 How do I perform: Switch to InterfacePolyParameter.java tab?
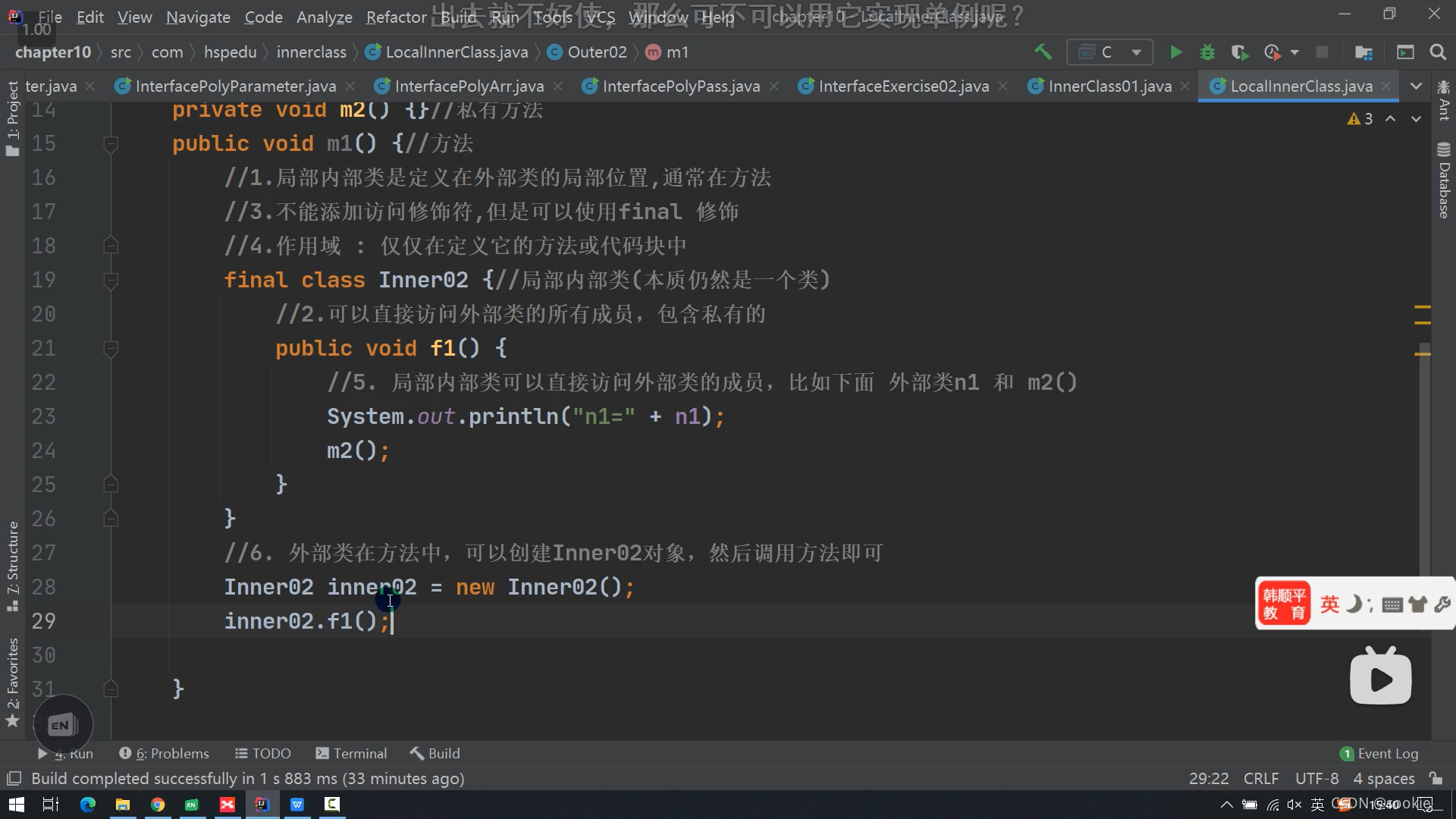pyautogui.click(x=235, y=86)
